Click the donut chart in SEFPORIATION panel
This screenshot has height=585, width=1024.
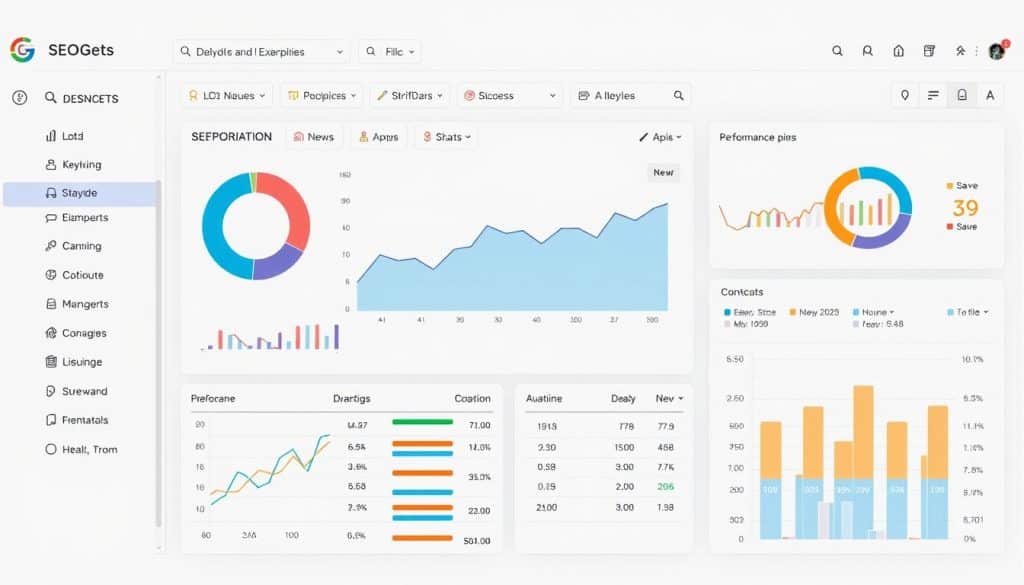(256, 226)
